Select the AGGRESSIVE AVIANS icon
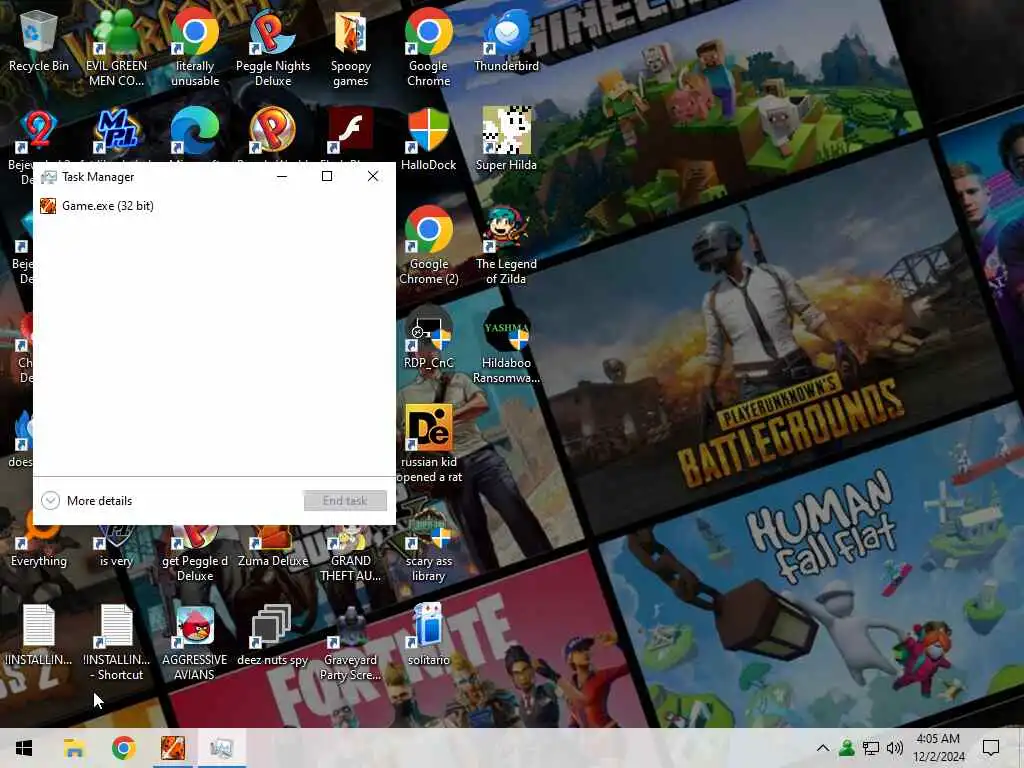The image size is (1024, 768). click(x=195, y=643)
